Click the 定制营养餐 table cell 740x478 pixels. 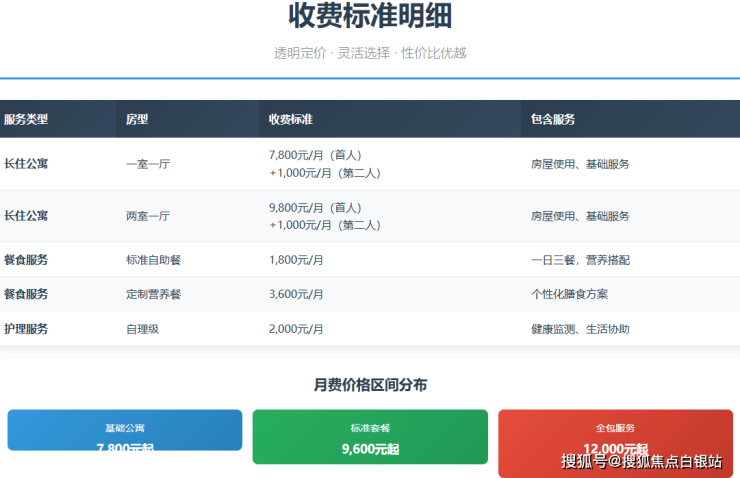[153, 294]
